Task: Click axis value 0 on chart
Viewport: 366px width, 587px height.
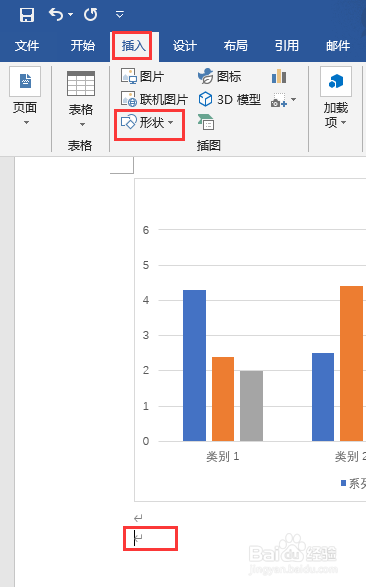Action: 146,441
